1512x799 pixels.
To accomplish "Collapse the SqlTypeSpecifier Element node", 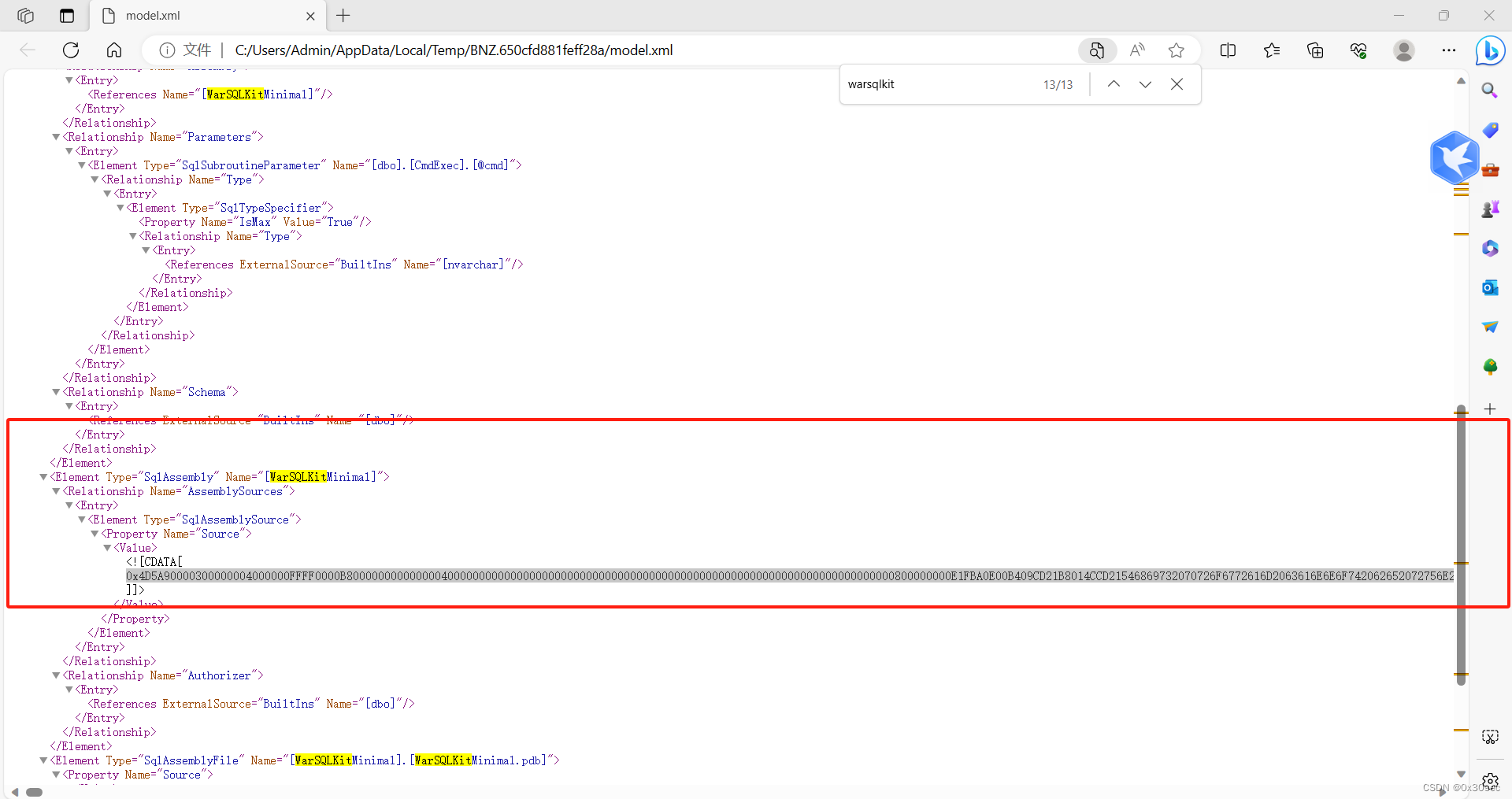I will [120, 208].
